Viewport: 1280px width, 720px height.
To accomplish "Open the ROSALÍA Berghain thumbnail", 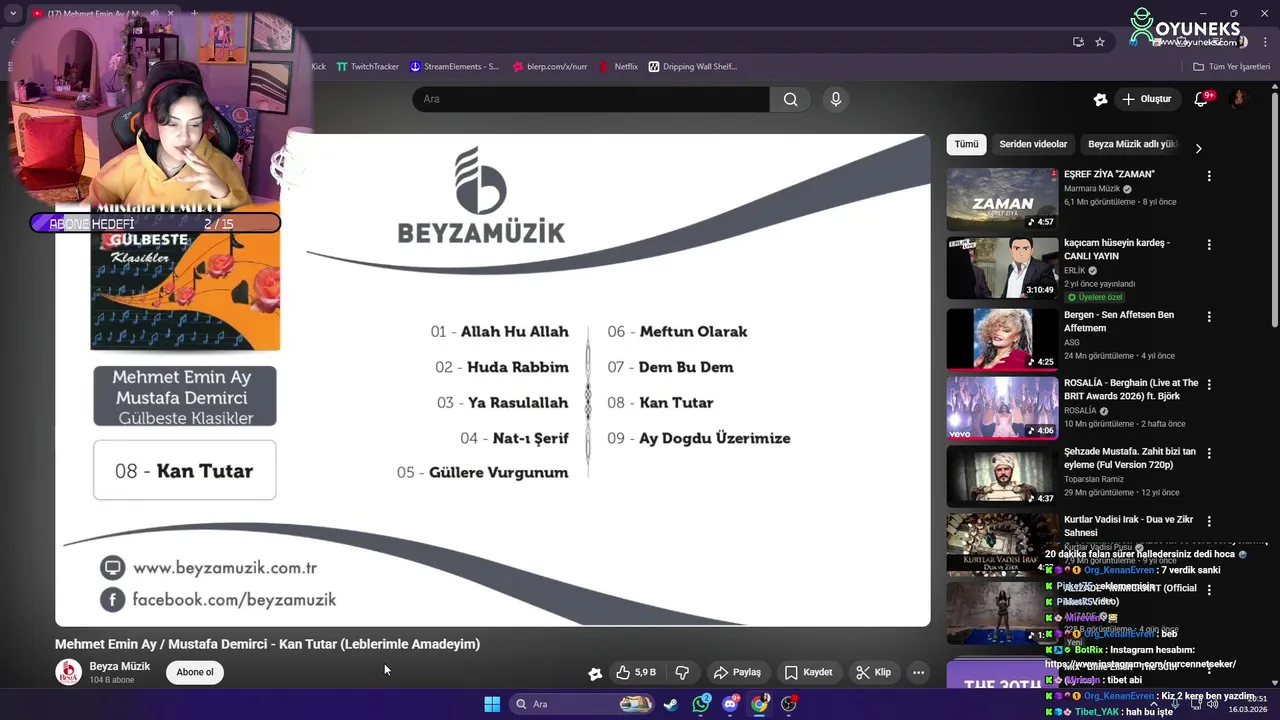I will (1002, 407).
